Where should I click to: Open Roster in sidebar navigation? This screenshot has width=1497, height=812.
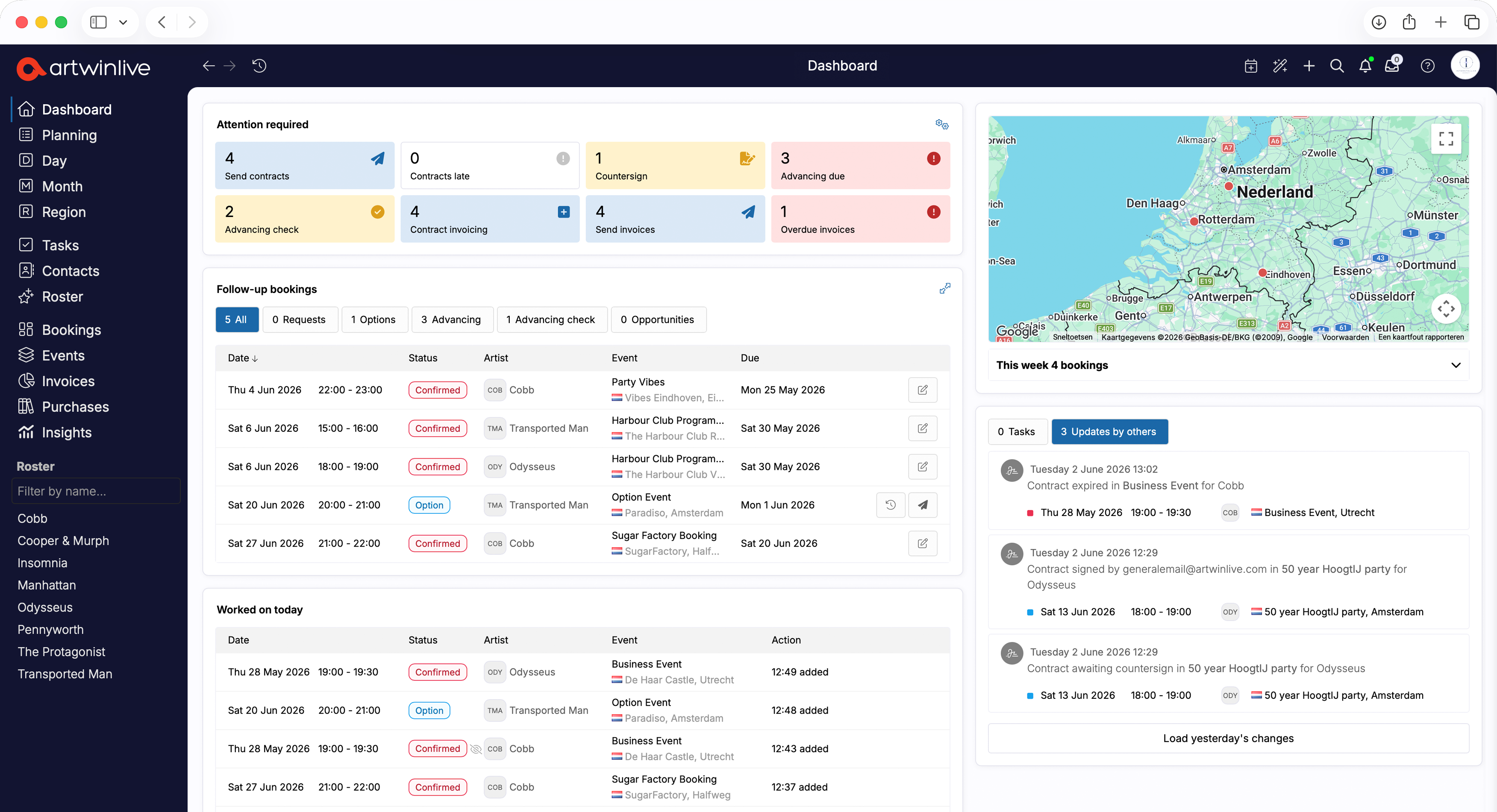pyautogui.click(x=62, y=297)
